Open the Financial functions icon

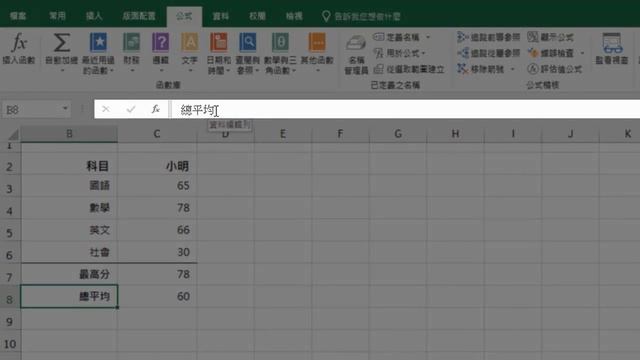point(131,42)
